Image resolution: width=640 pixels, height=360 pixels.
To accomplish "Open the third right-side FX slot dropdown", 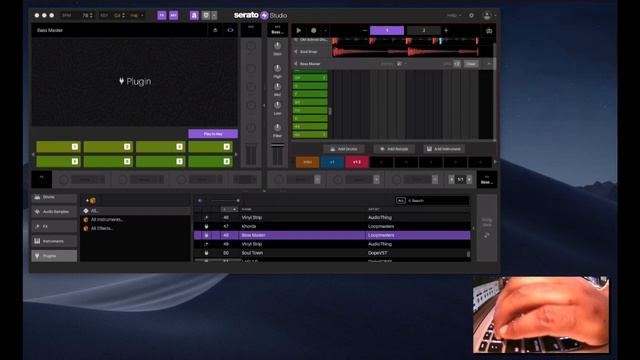I will [435, 180].
